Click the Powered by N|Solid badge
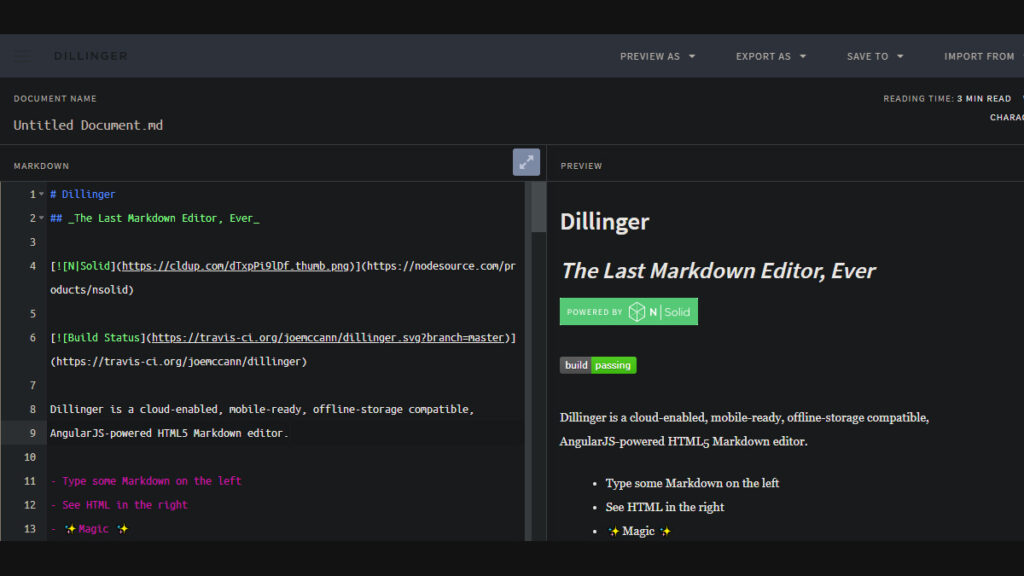This screenshot has height=576, width=1024. pos(628,312)
